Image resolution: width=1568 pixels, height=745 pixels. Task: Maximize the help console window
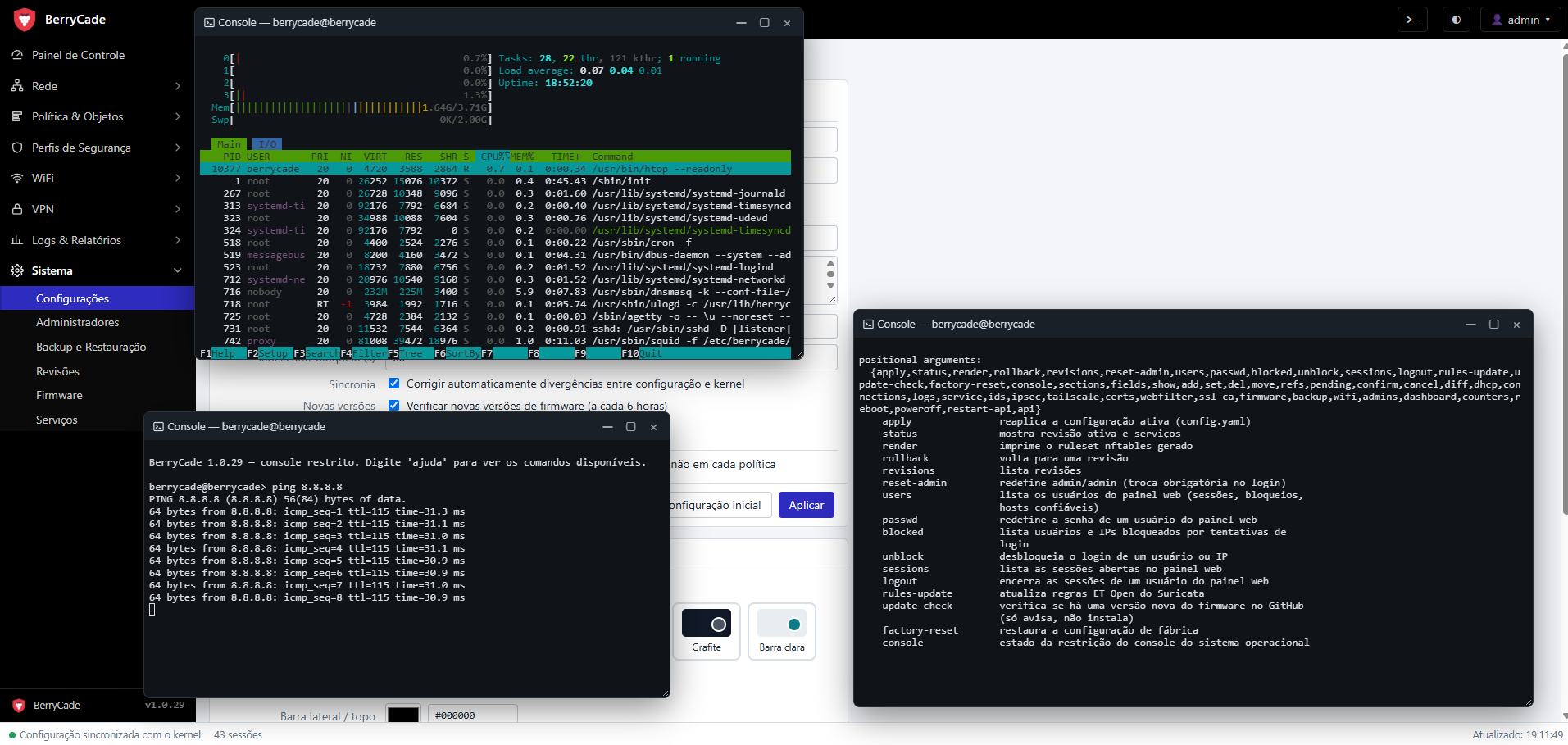1494,325
